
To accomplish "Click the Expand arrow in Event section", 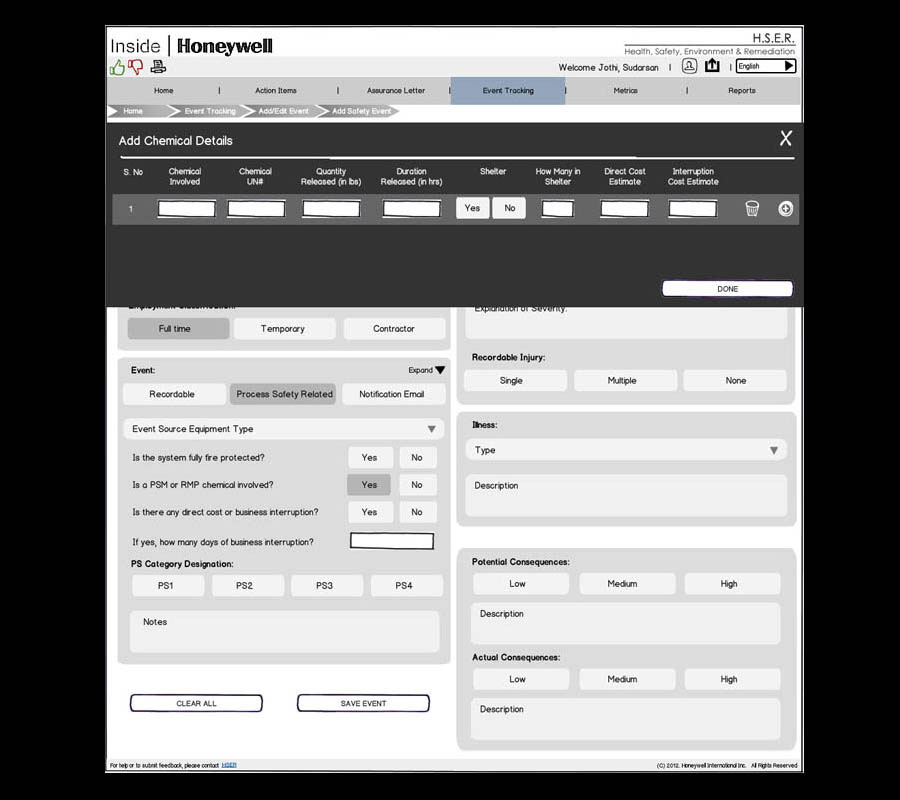I will (x=439, y=371).
